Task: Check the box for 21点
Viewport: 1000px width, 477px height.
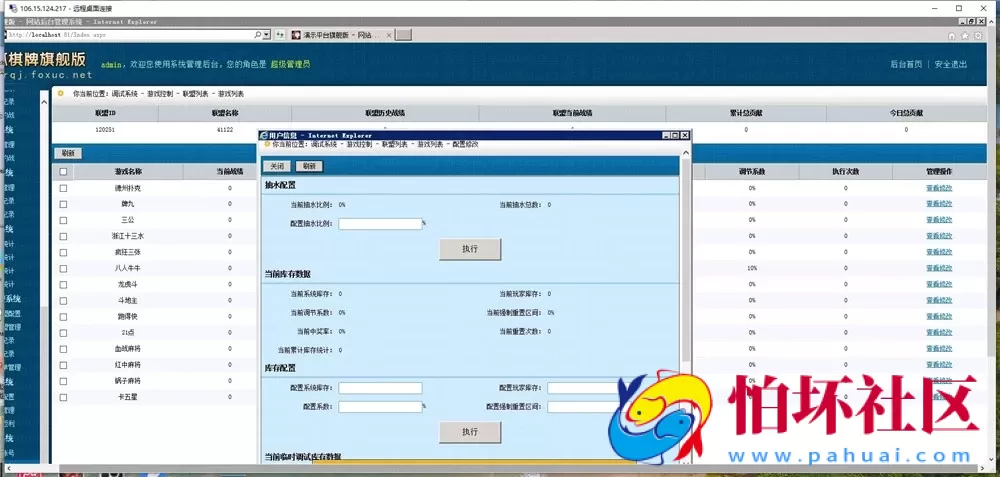Action: tap(63, 333)
